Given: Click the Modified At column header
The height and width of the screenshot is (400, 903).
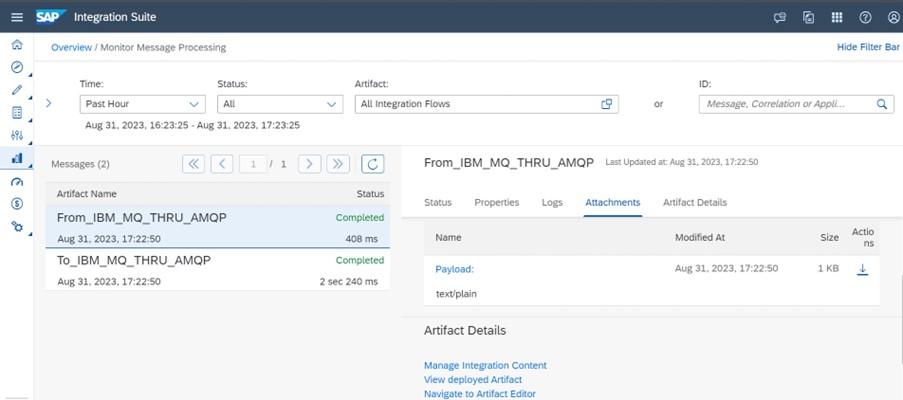Looking at the screenshot, I should pos(700,237).
